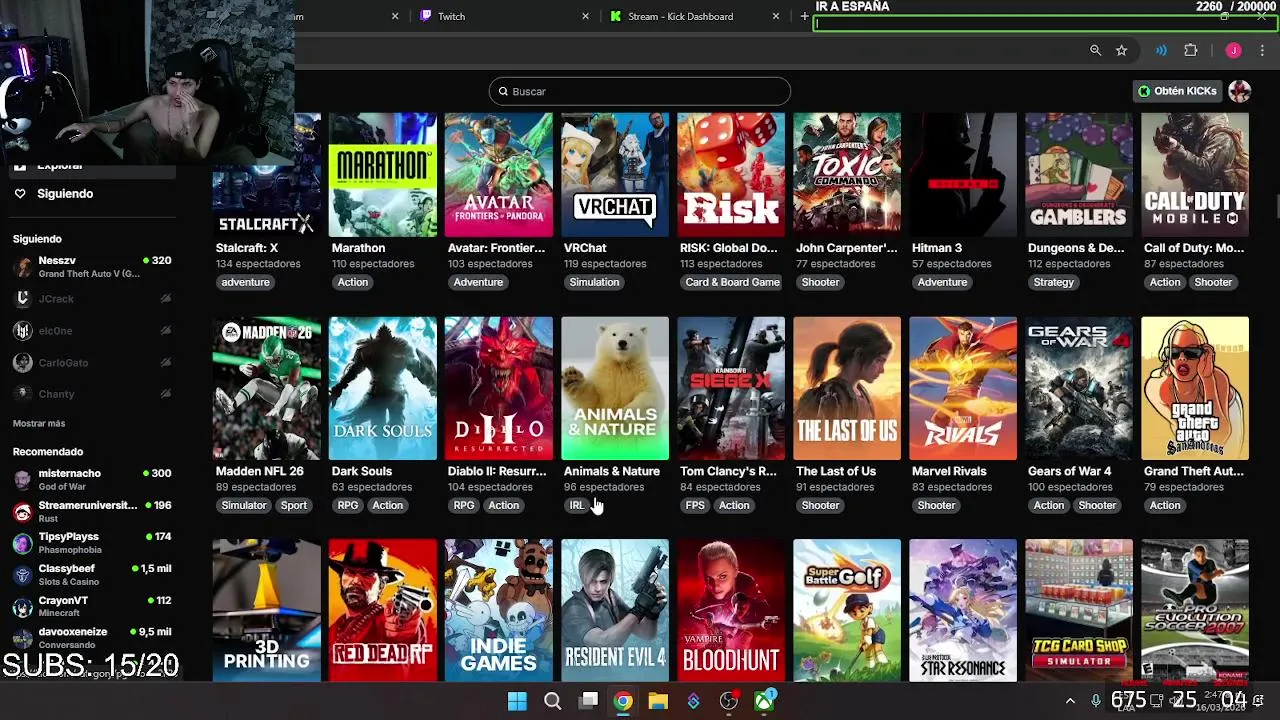Open misternacho recommended channel

tap(92, 479)
